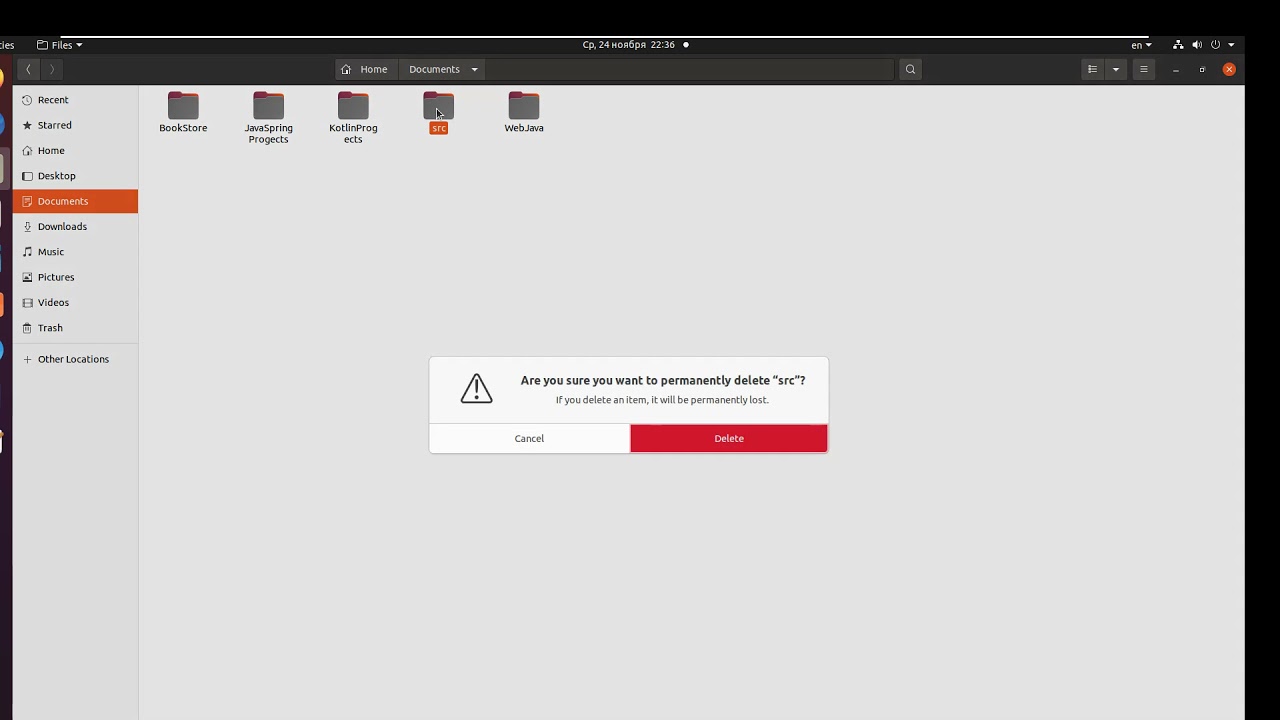Click the Music note icon in sidebar
The image size is (1280, 720).
click(x=27, y=252)
